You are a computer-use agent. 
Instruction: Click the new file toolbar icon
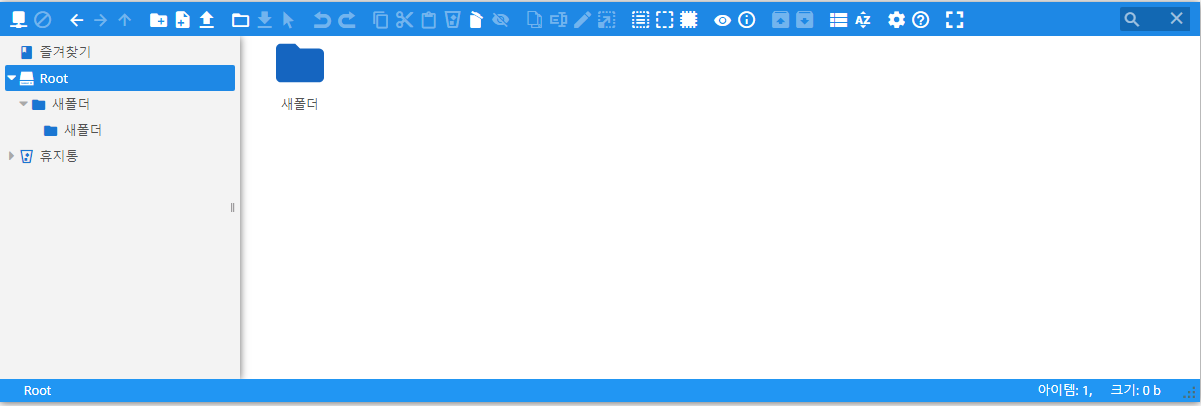coord(182,19)
